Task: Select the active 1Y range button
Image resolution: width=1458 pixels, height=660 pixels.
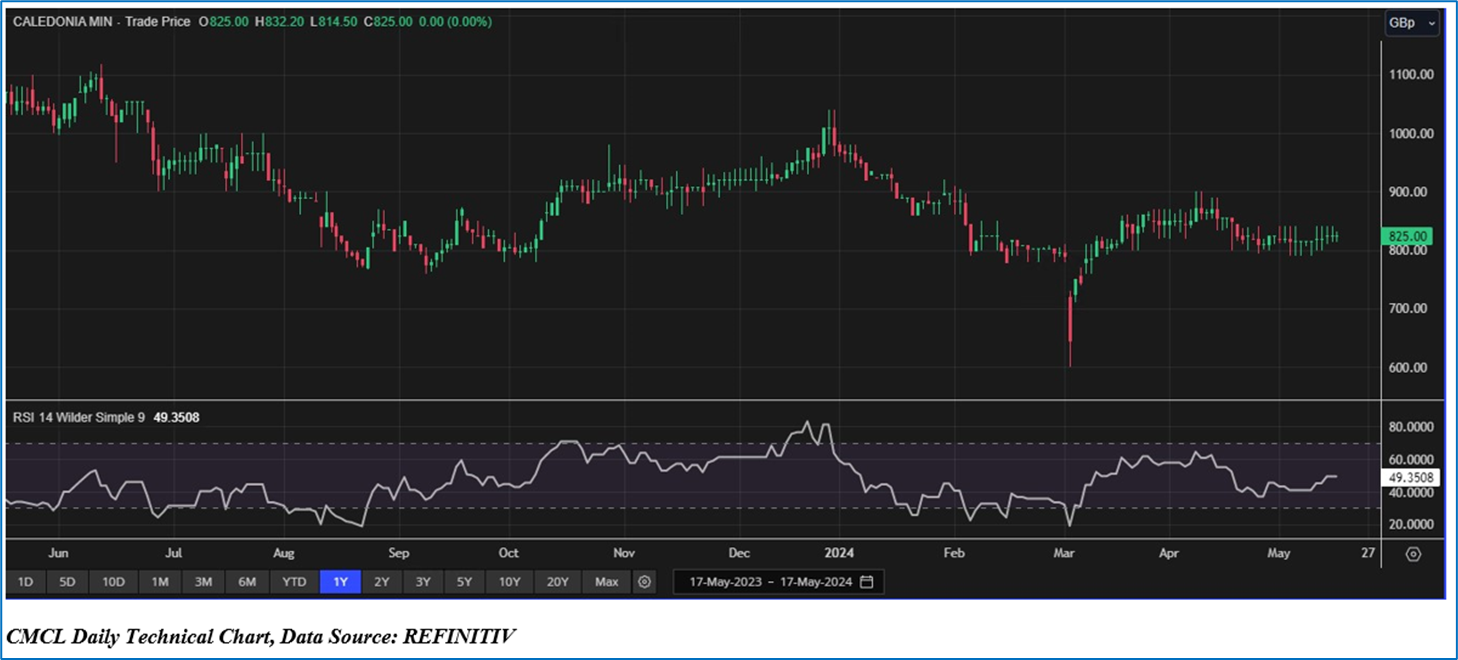Action: (x=340, y=581)
